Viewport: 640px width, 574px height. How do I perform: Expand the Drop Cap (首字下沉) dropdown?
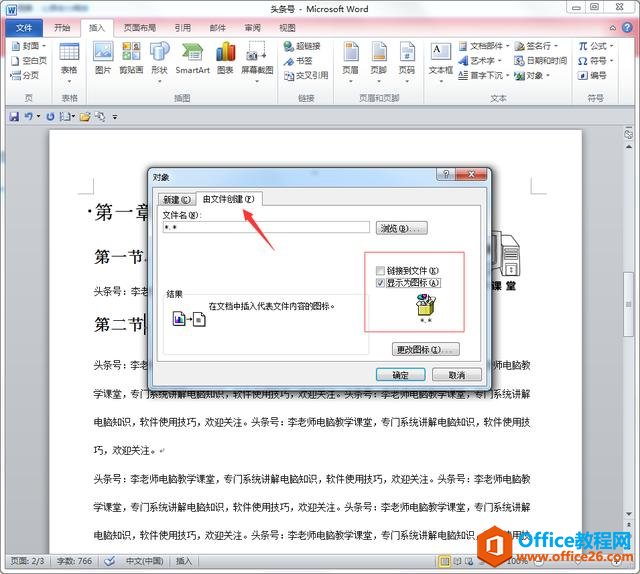point(507,75)
